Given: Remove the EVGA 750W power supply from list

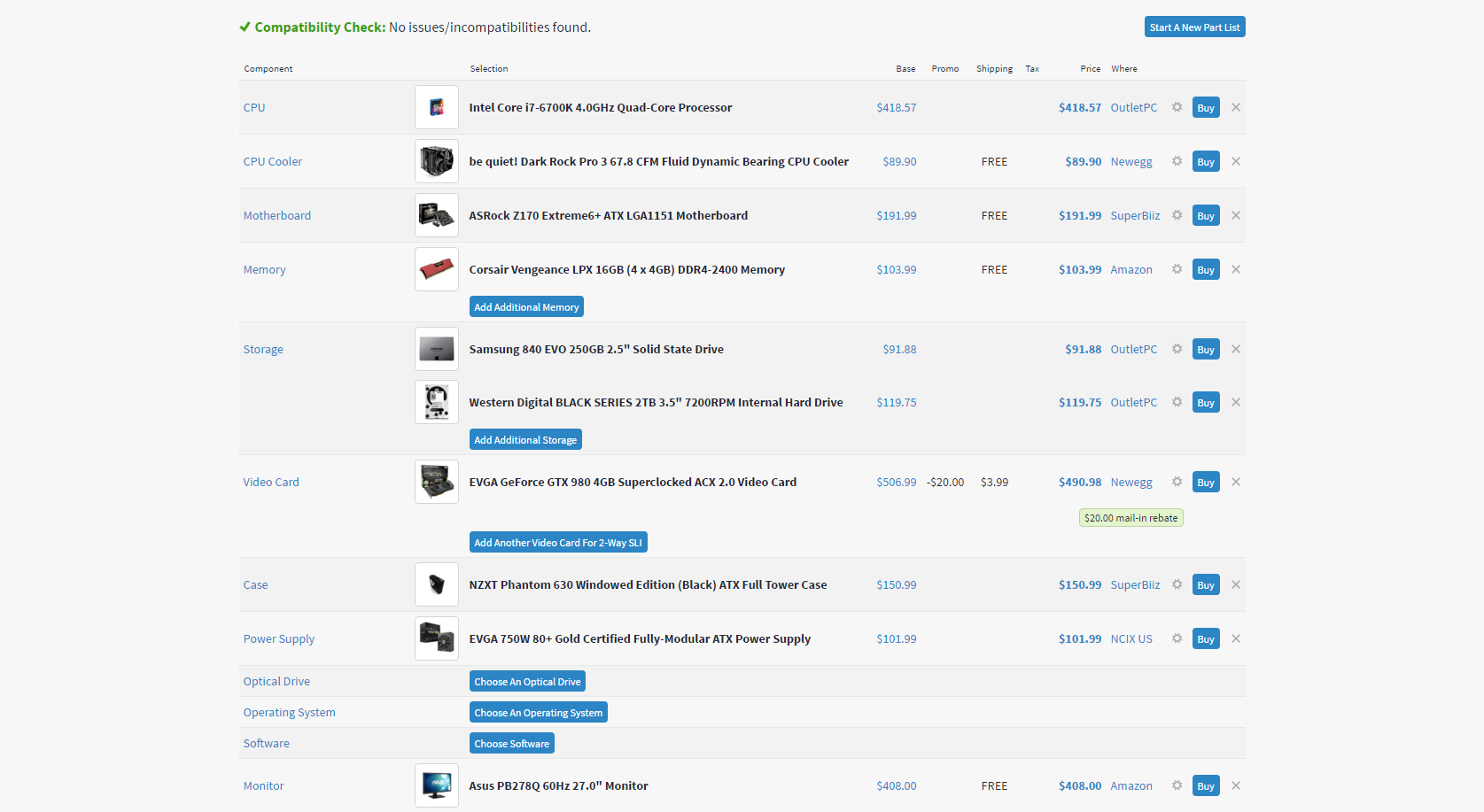Looking at the screenshot, I should click(x=1236, y=638).
